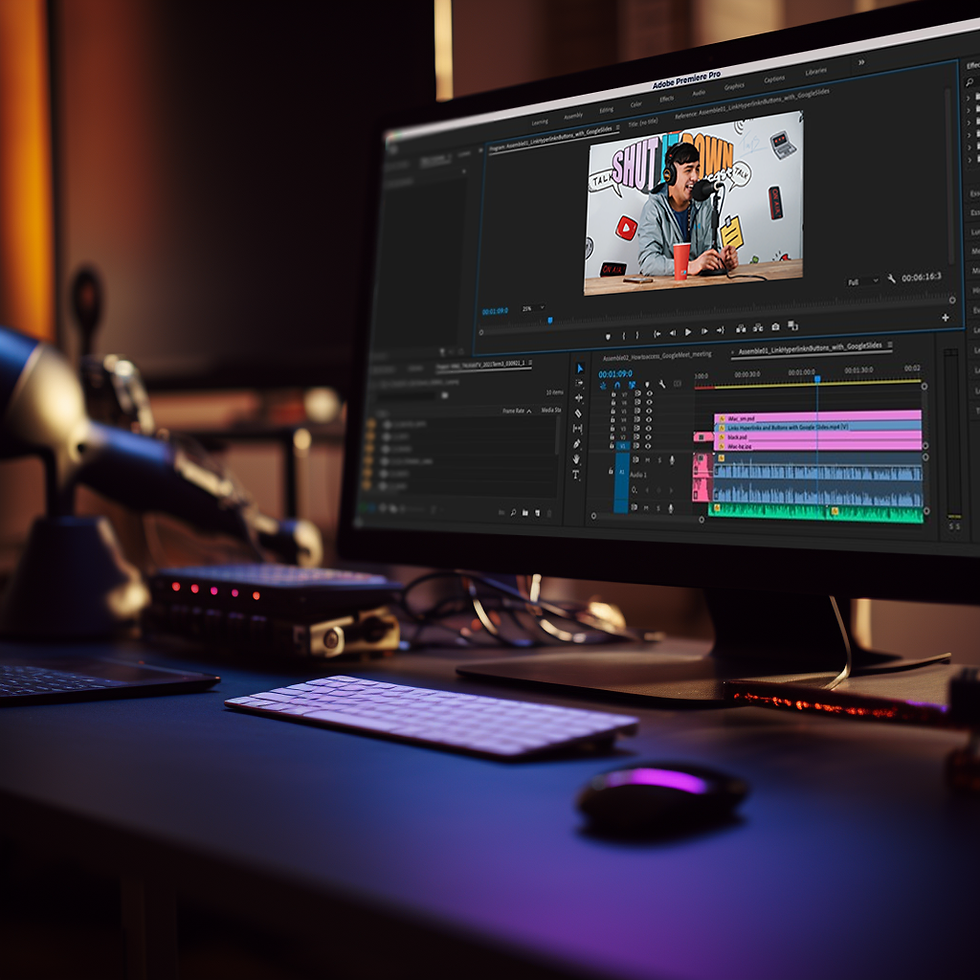
Task: Step back one frame
Action: point(672,332)
